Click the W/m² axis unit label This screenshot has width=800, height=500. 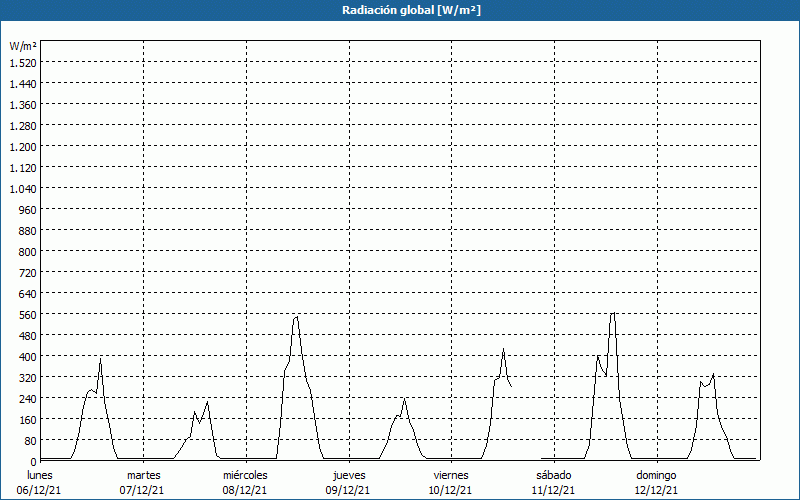pyautogui.click(x=23, y=46)
